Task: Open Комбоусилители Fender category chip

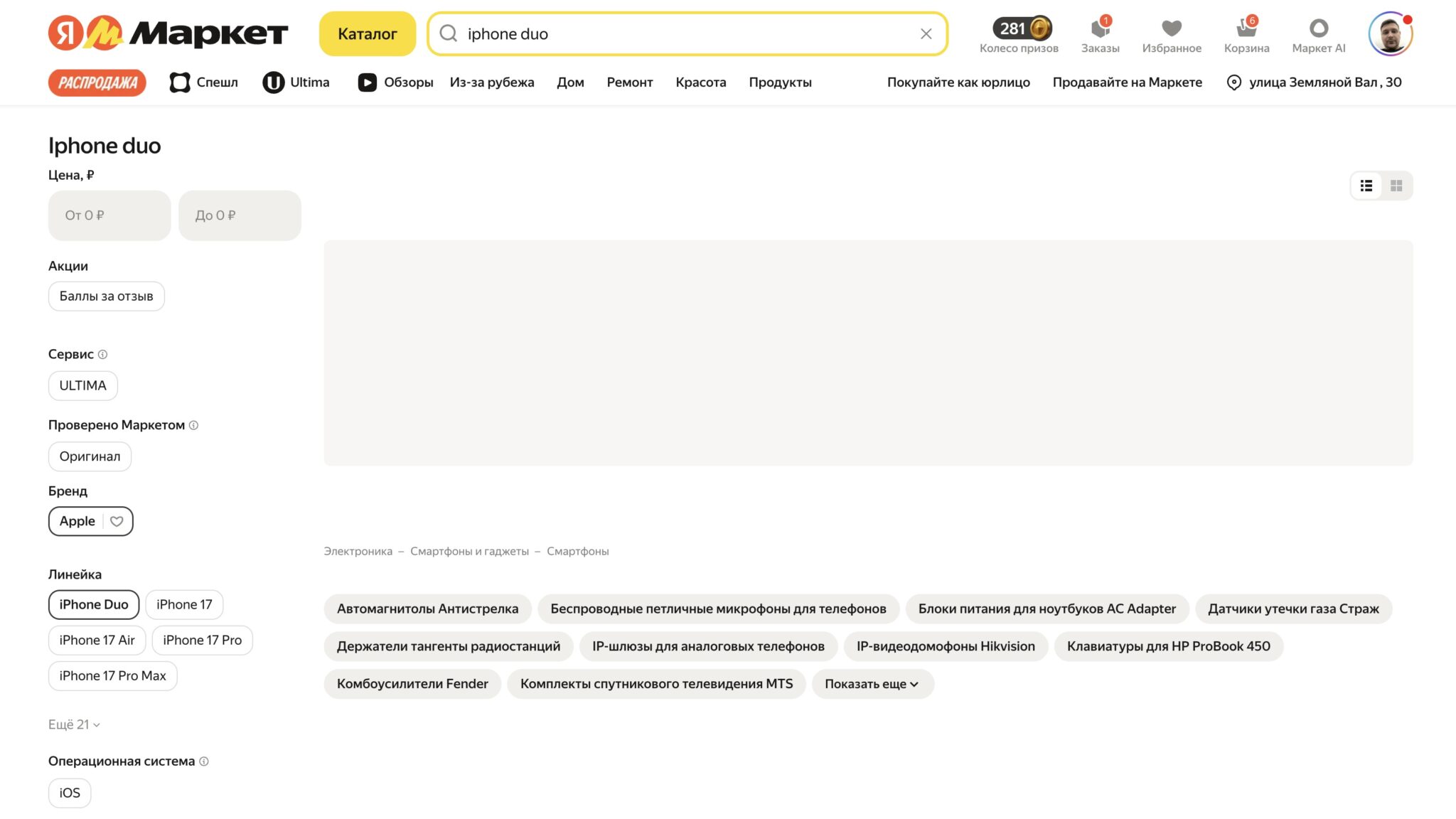Action: click(412, 684)
